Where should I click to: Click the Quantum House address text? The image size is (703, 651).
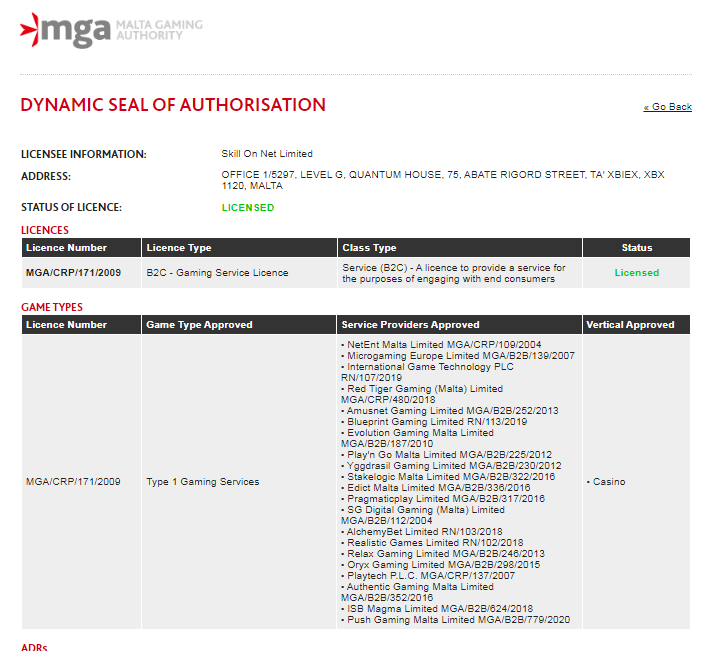[x=443, y=180]
